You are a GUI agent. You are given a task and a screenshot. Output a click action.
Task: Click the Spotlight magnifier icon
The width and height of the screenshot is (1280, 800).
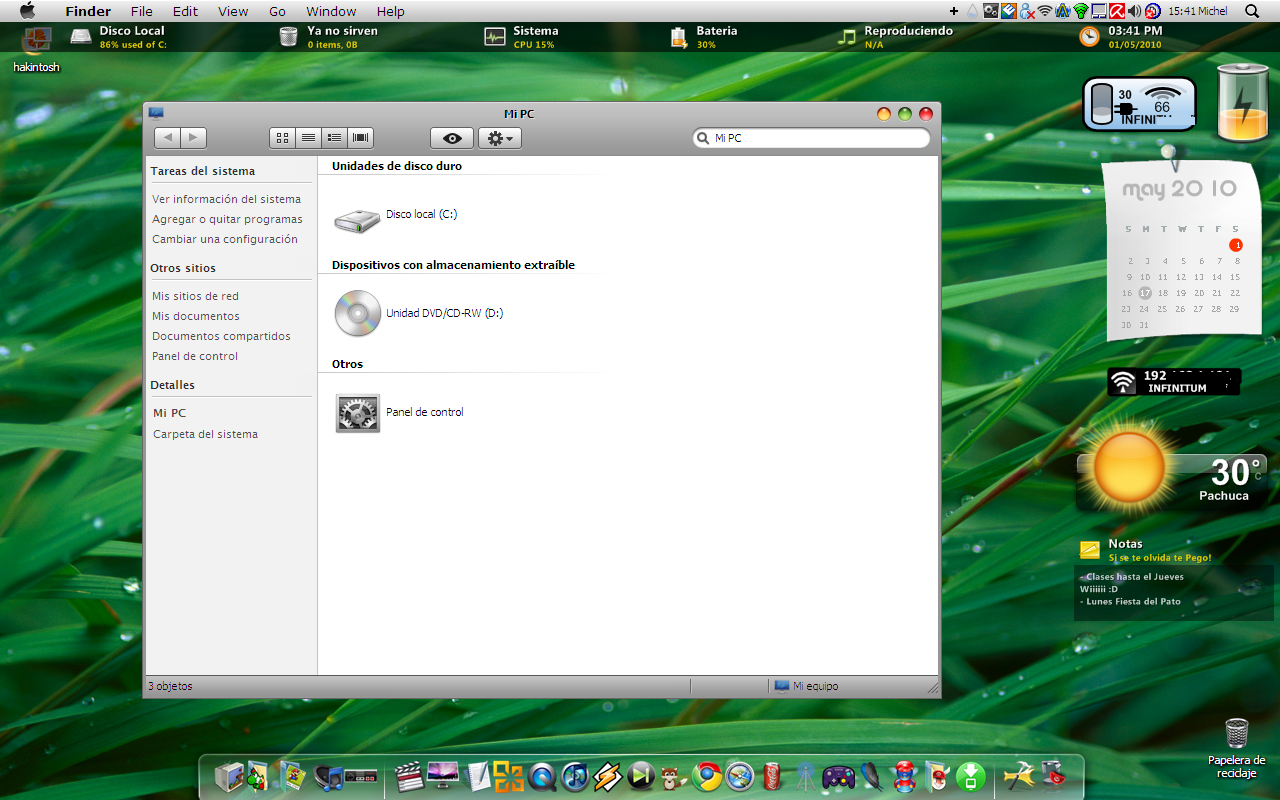[1252, 11]
